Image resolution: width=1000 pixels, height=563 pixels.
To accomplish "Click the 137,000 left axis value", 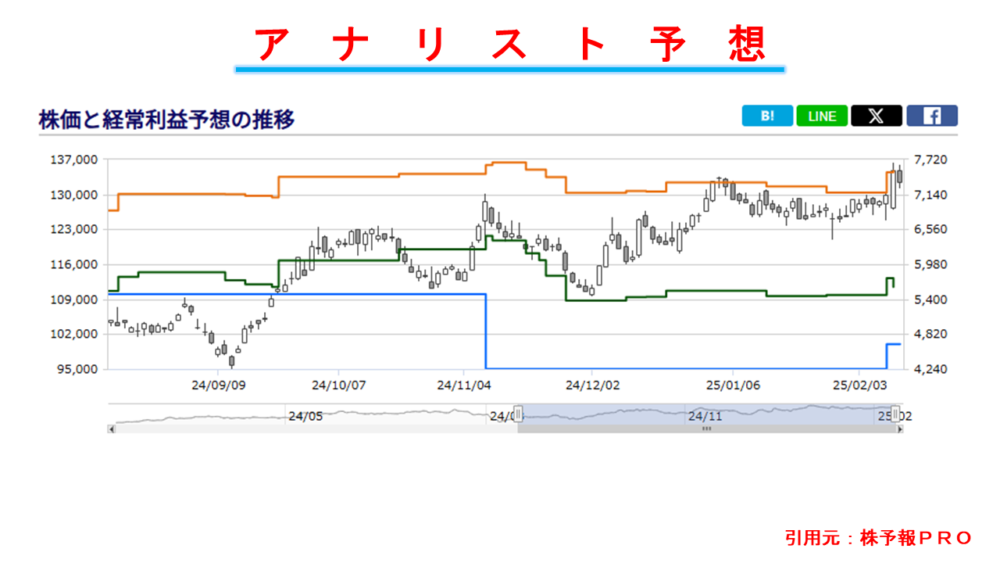I will [x=74, y=159].
